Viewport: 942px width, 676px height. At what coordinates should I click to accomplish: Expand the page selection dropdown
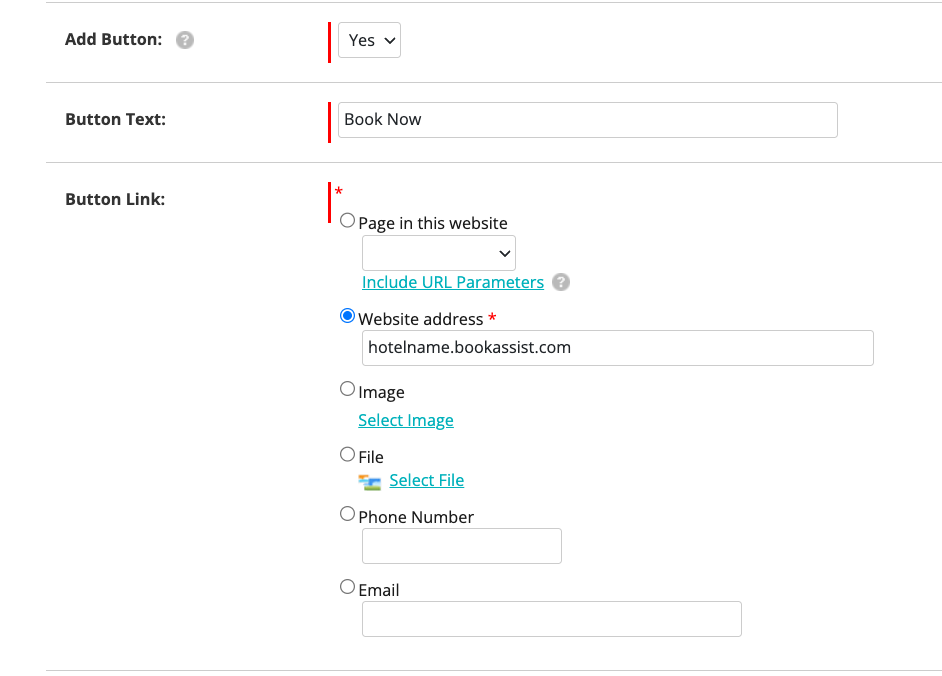point(439,253)
